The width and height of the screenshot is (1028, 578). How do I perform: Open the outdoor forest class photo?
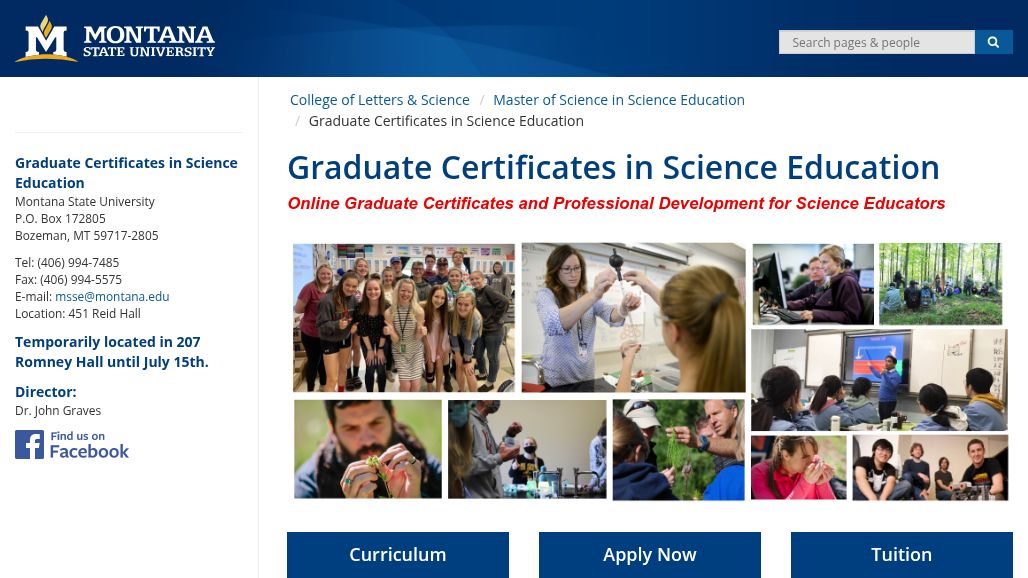pos(940,284)
